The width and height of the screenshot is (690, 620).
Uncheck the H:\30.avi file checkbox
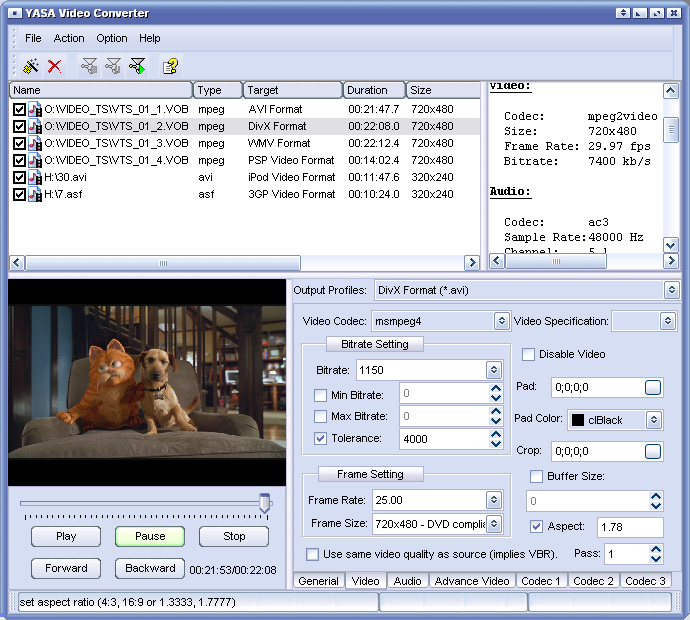pyautogui.click(x=19, y=177)
